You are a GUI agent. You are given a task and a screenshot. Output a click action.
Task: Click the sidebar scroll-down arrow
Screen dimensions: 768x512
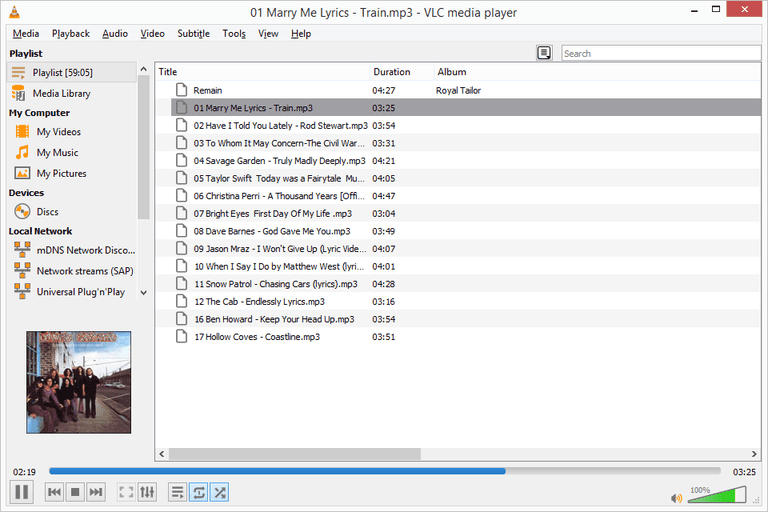144,293
